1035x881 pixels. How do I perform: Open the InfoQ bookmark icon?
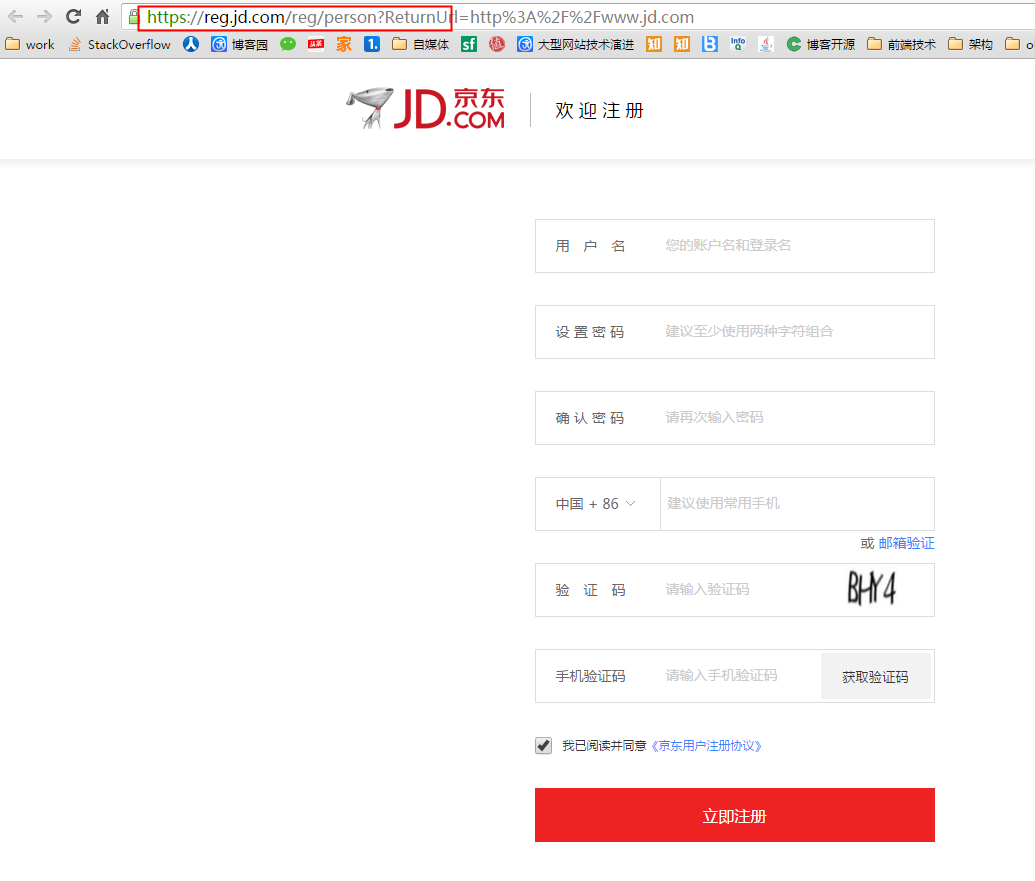click(x=738, y=44)
